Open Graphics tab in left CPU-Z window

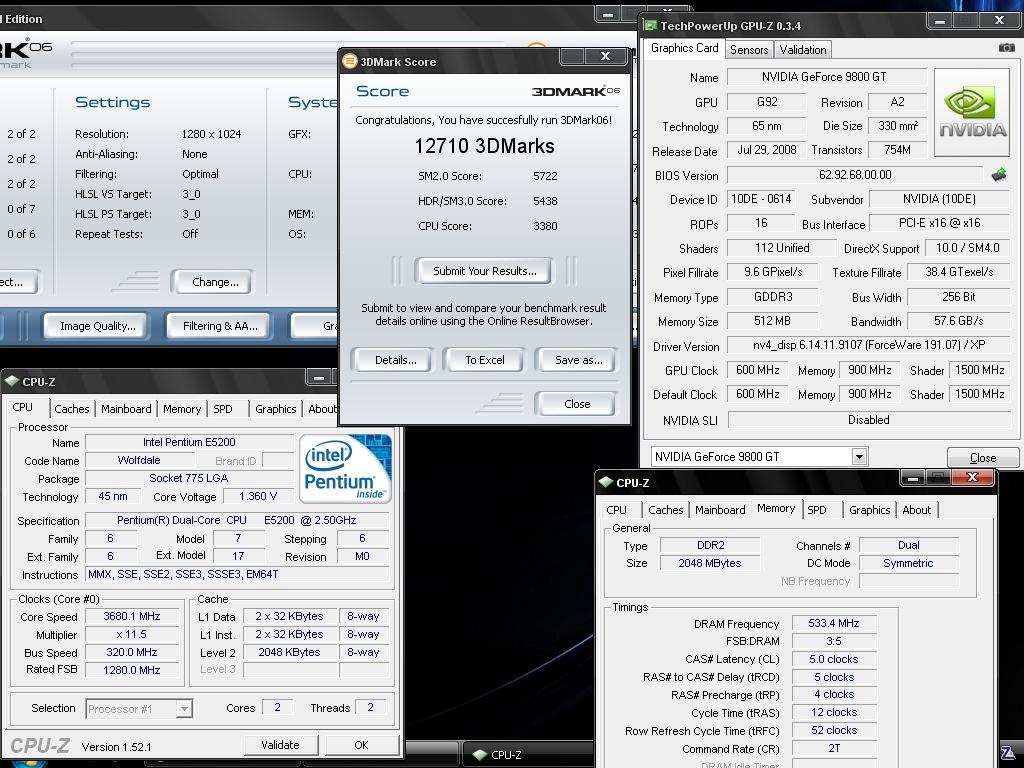[276, 409]
